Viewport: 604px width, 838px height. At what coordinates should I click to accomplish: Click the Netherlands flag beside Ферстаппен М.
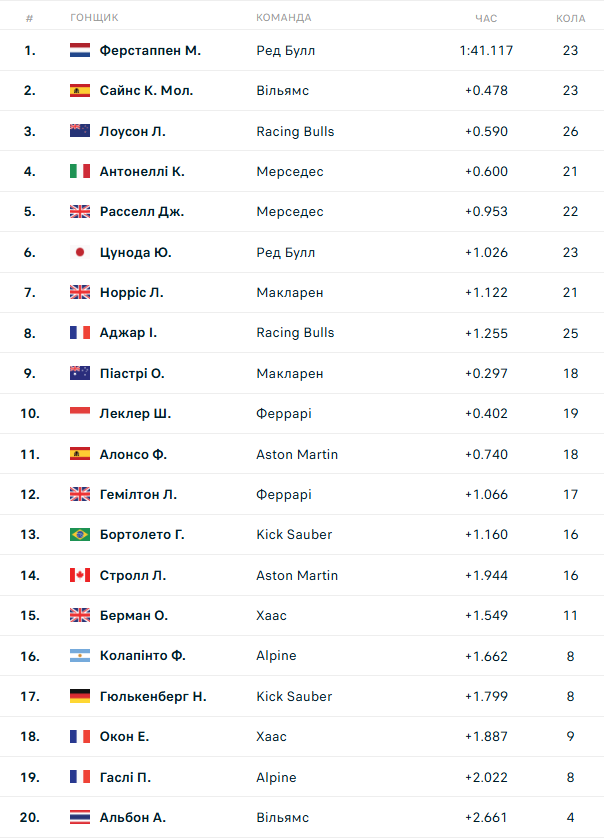click(x=80, y=50)
